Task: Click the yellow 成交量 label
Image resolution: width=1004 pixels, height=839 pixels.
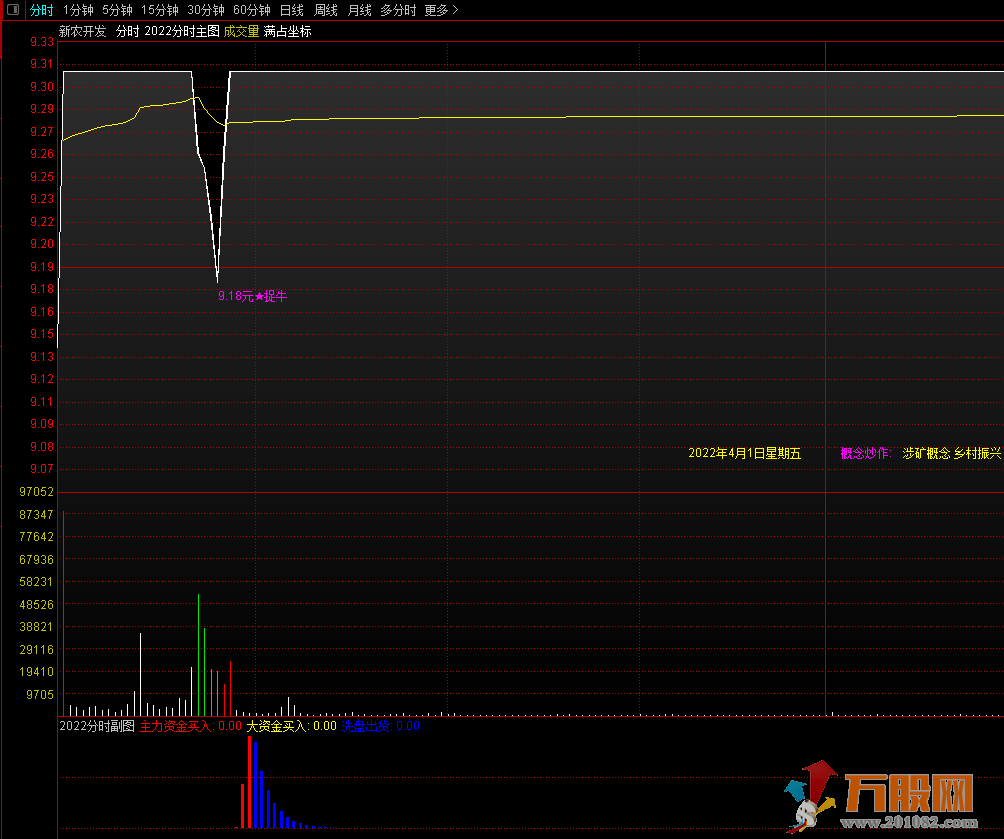Action: coord(241,31)
